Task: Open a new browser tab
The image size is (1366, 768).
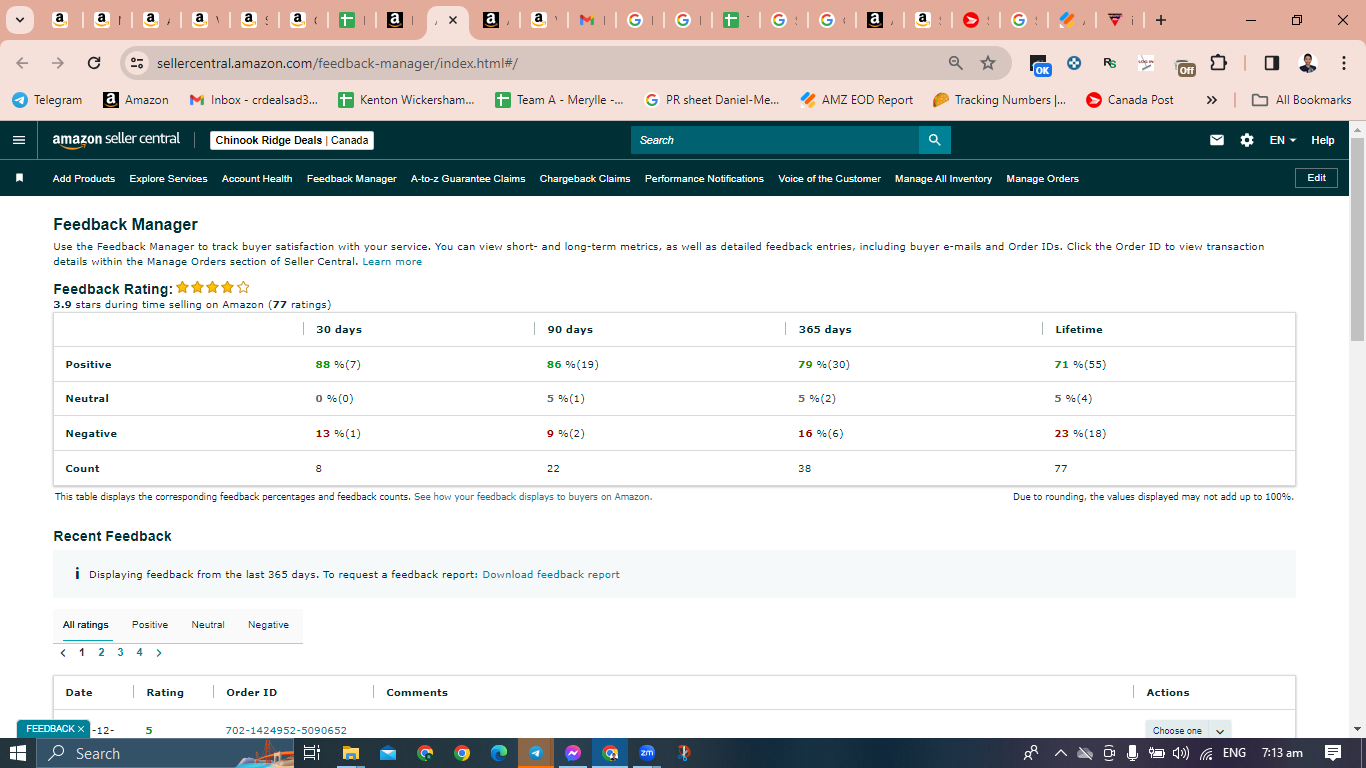Action: [1160, 20]
